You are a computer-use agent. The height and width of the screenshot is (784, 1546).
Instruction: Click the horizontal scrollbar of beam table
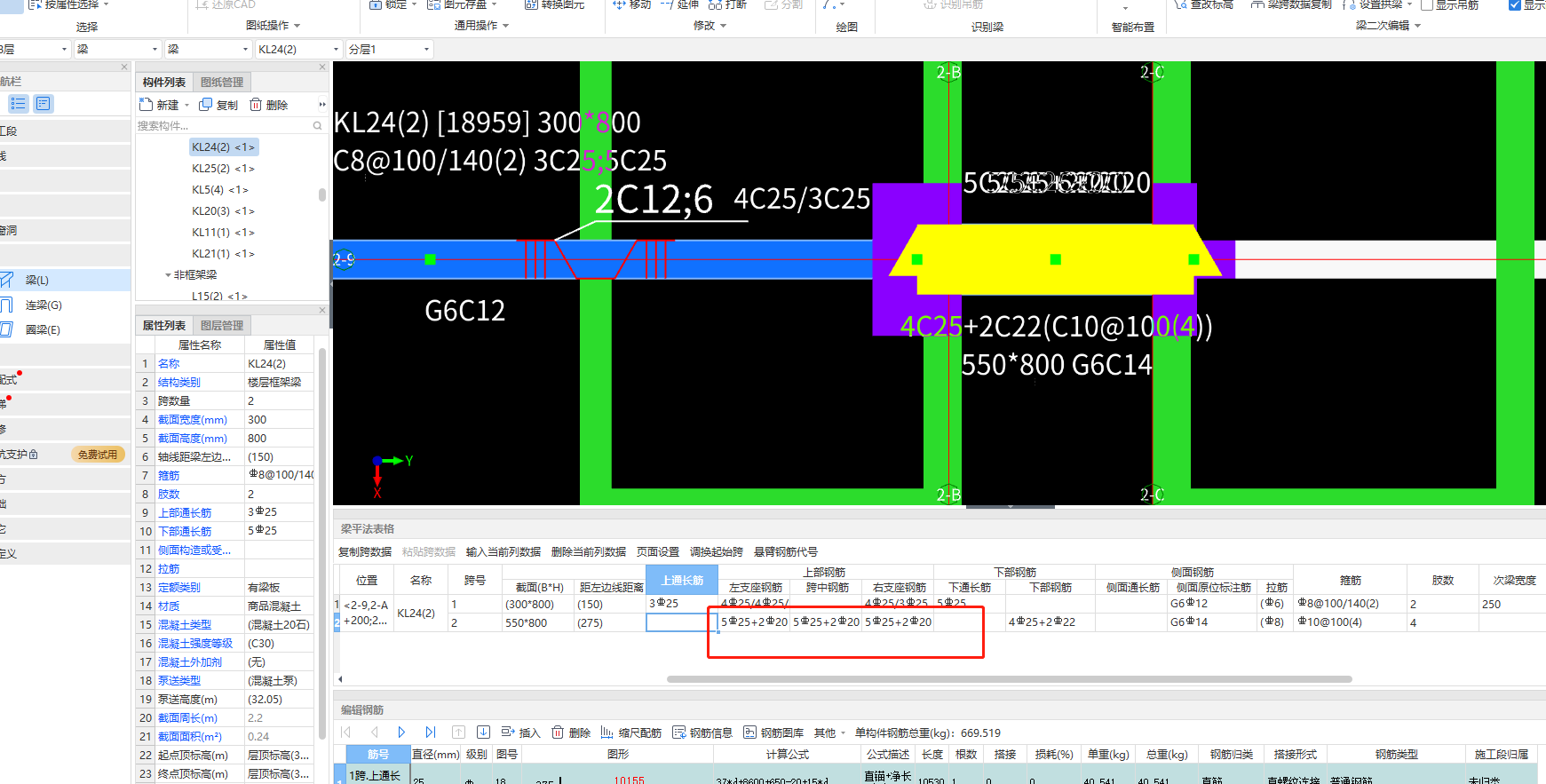(x=1010, y=679)
